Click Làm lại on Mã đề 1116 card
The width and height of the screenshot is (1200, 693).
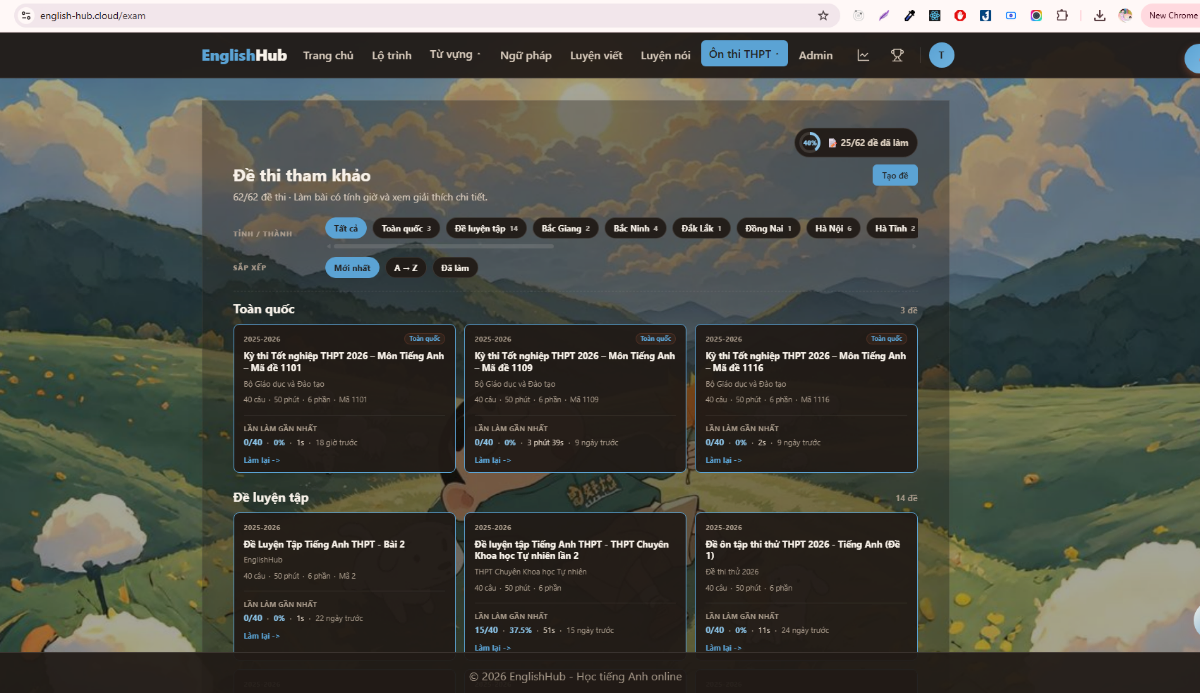click(x=724, y=460)
